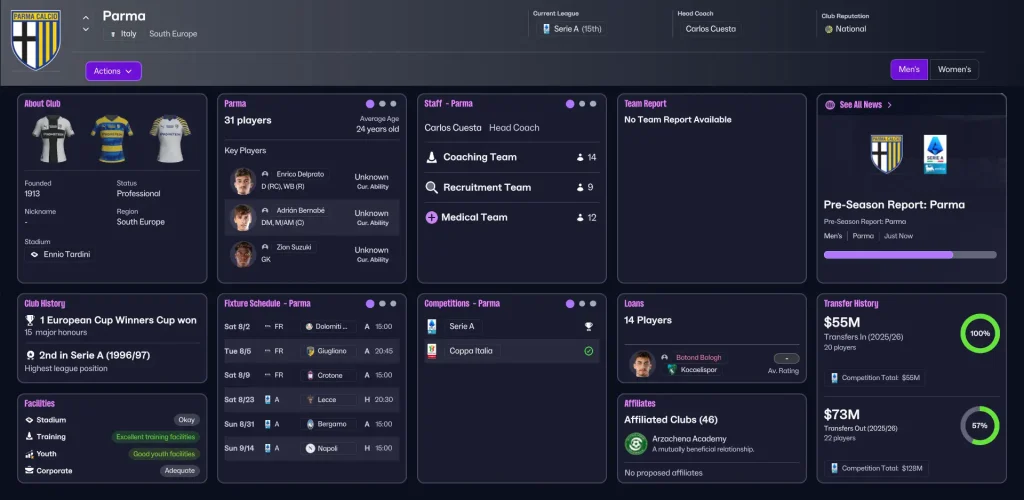1024x500 pixels.
Task: Click the Parma Calcio club crest
Action: tap(36, 40)
